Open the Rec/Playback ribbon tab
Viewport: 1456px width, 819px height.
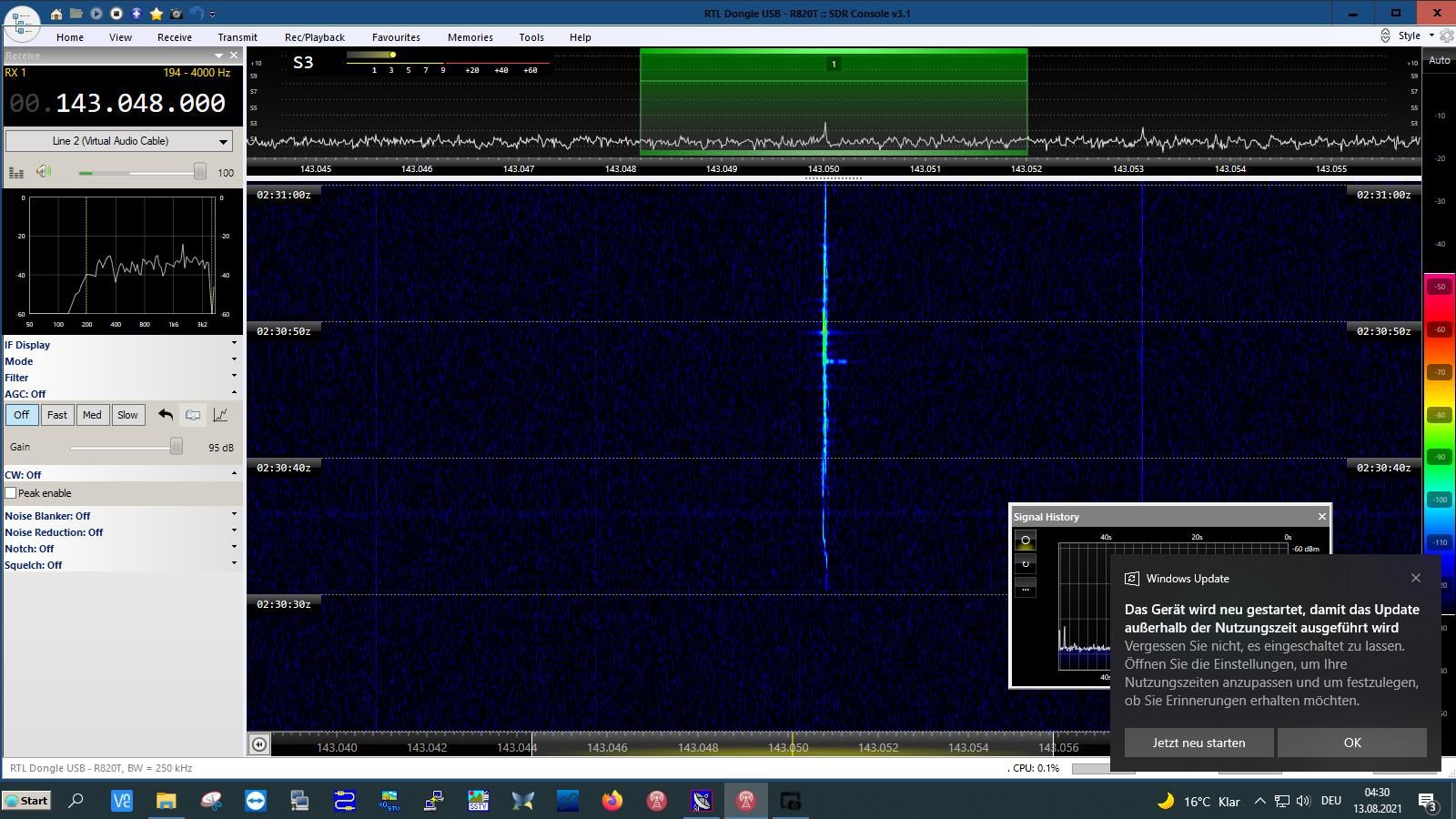click(315, 37)
